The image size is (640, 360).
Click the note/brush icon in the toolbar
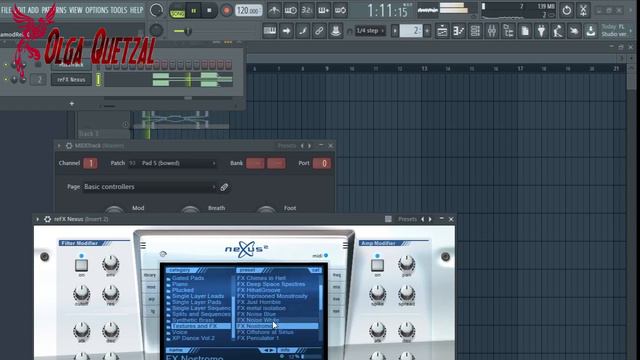[x=302, y=31]
